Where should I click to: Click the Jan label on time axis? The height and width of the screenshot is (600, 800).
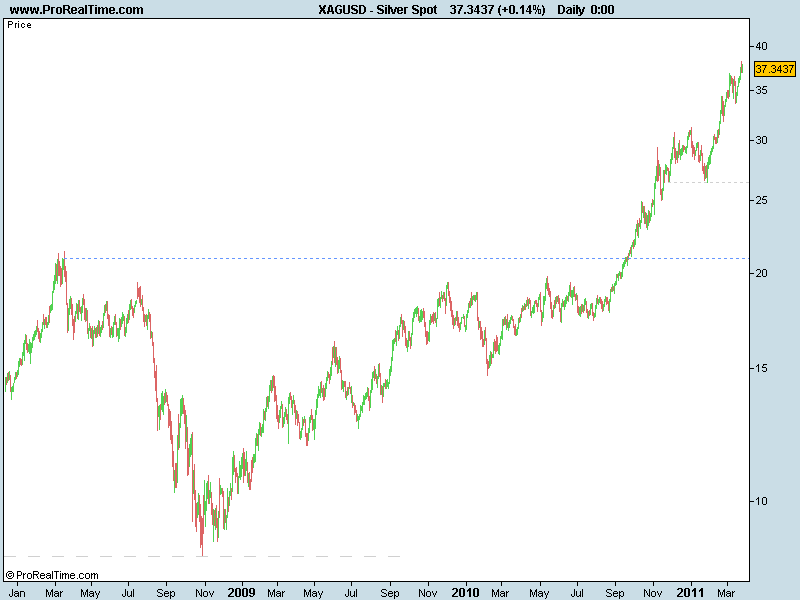pyautogui.click(x=17, y=593)
